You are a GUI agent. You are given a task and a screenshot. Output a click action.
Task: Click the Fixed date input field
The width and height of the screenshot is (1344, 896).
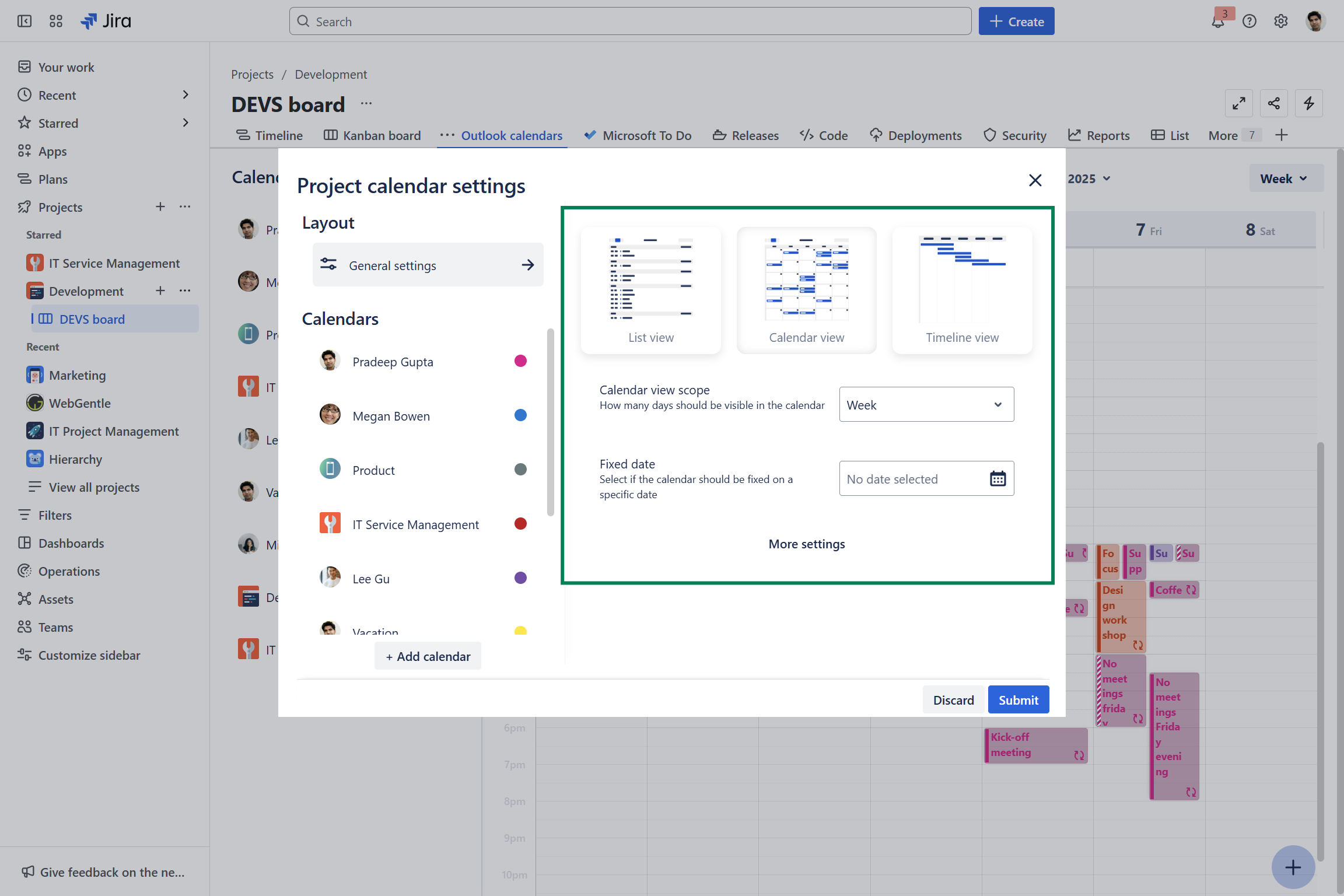tap(911, 479)
